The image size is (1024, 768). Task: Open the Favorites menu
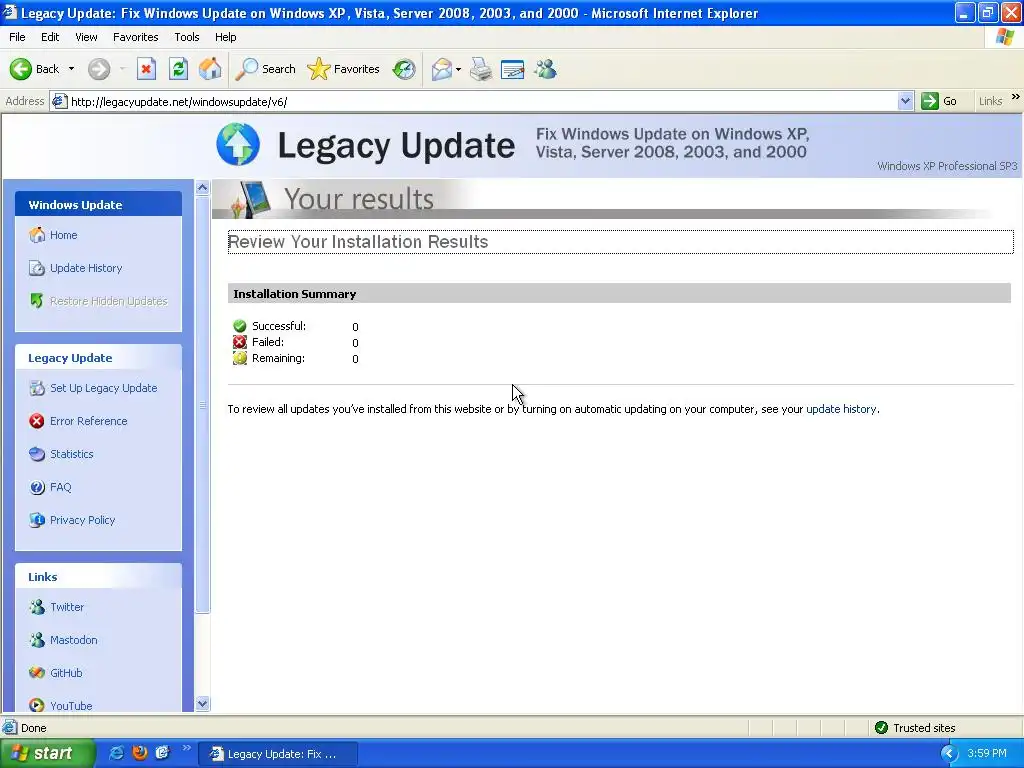point(135,37)
